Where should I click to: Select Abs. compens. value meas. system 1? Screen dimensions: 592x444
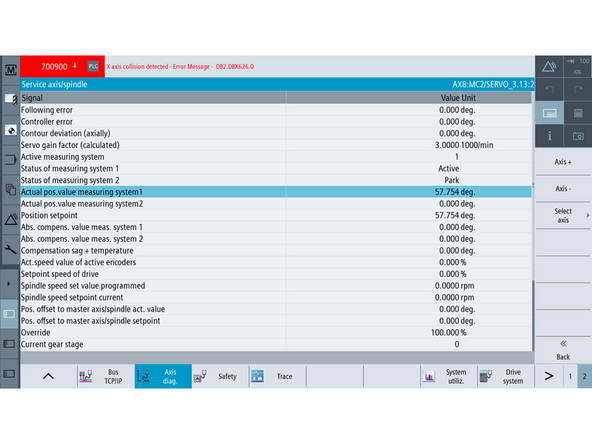point(276,227)
